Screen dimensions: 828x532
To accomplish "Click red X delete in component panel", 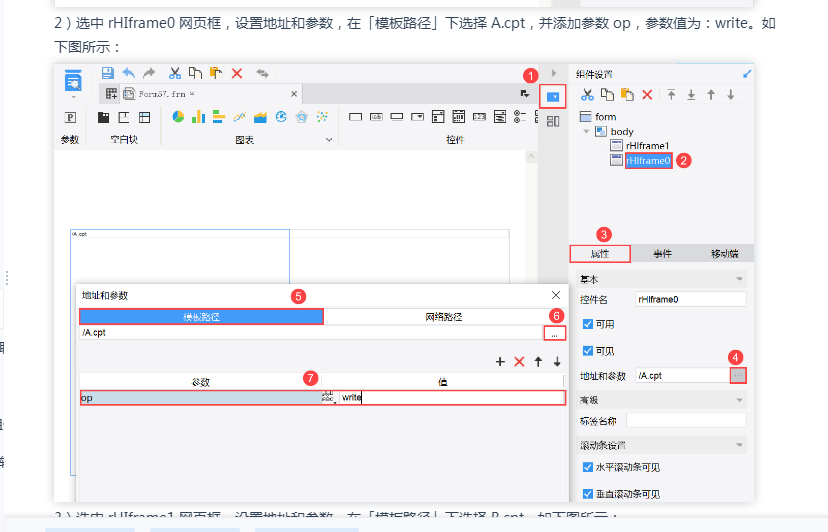I will [x=647, y=95].
